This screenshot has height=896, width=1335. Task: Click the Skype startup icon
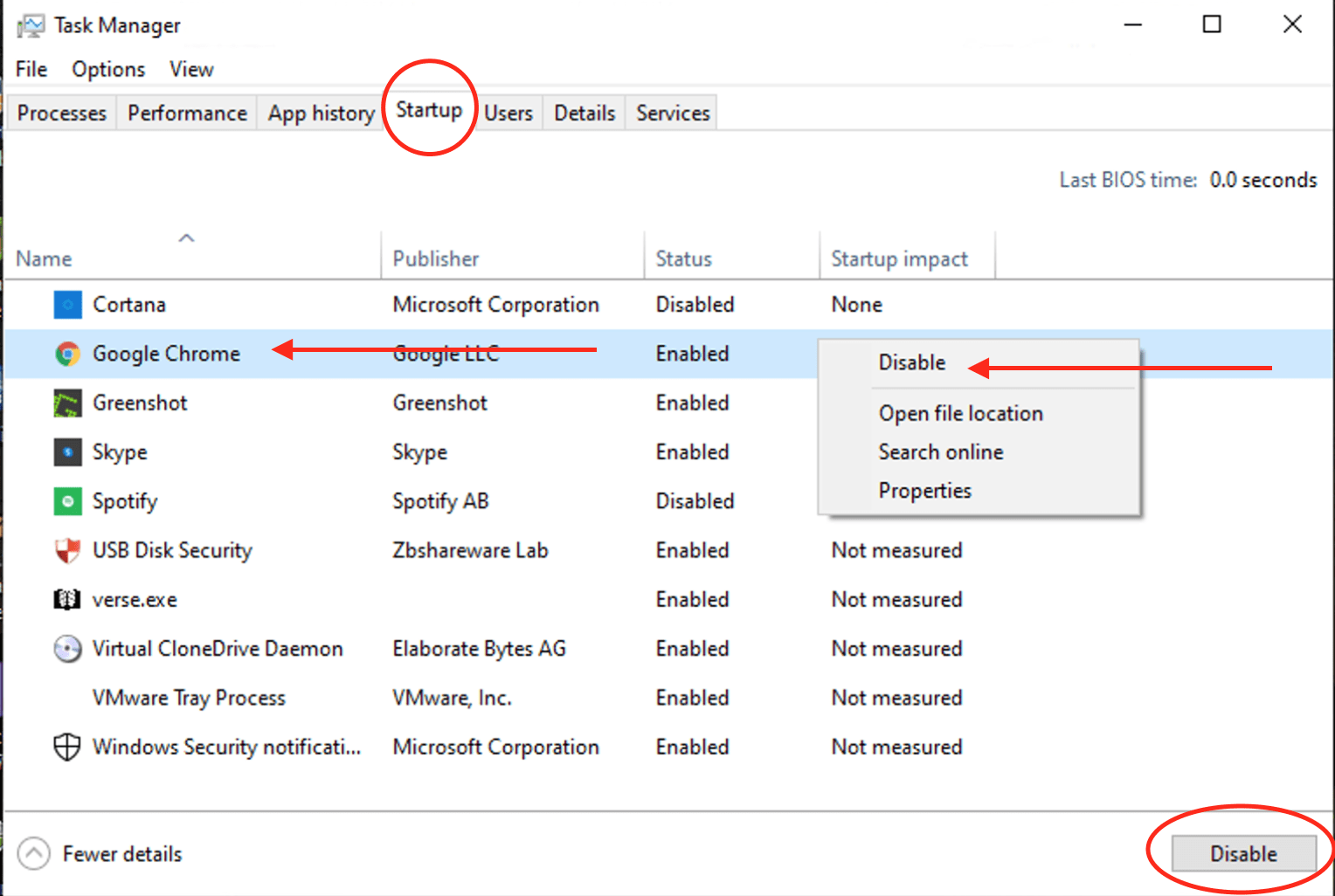(x=67, y=452)
